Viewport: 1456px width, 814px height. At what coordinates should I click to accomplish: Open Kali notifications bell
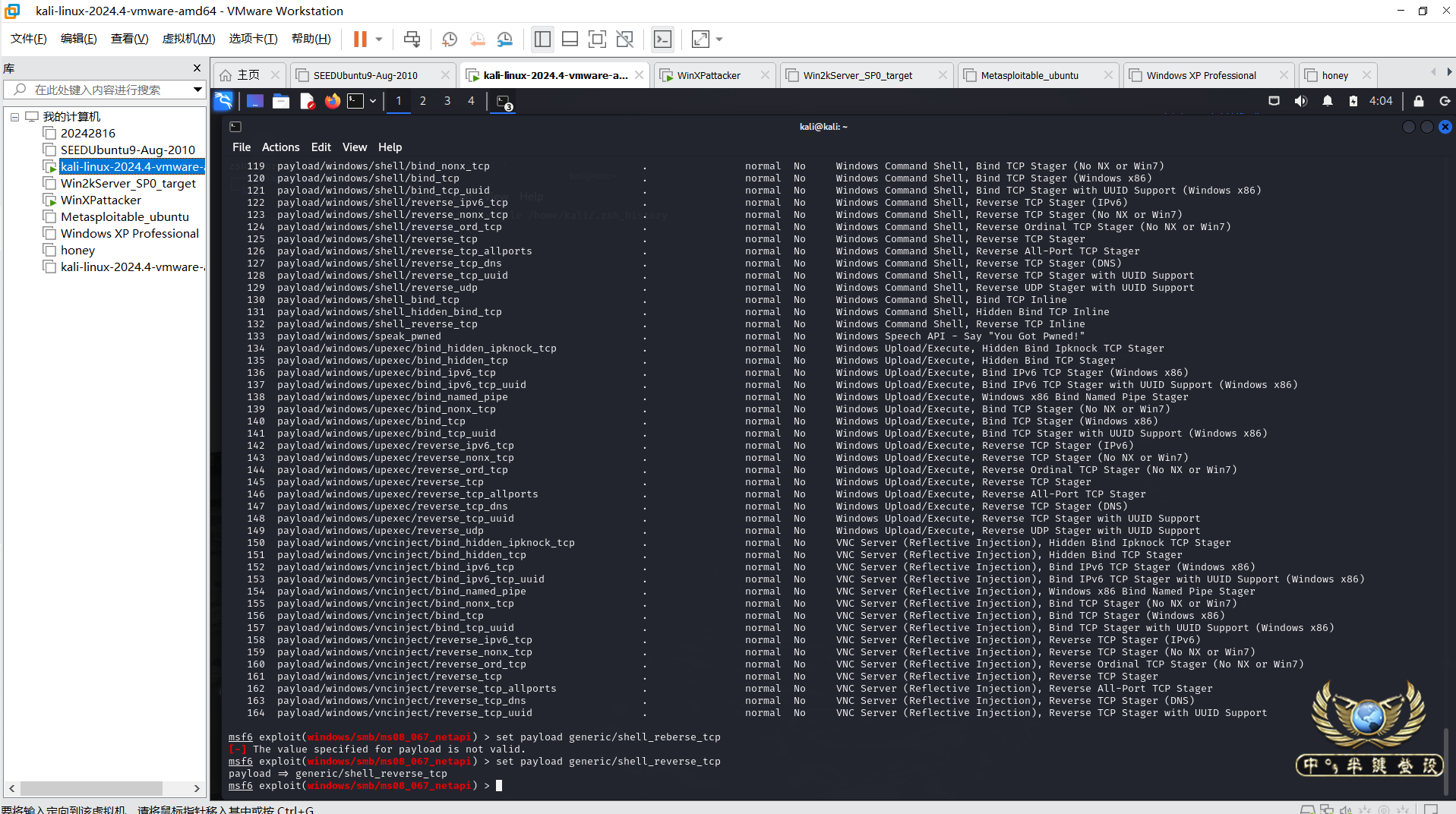pyautogui.click(x=1327, y=101)
